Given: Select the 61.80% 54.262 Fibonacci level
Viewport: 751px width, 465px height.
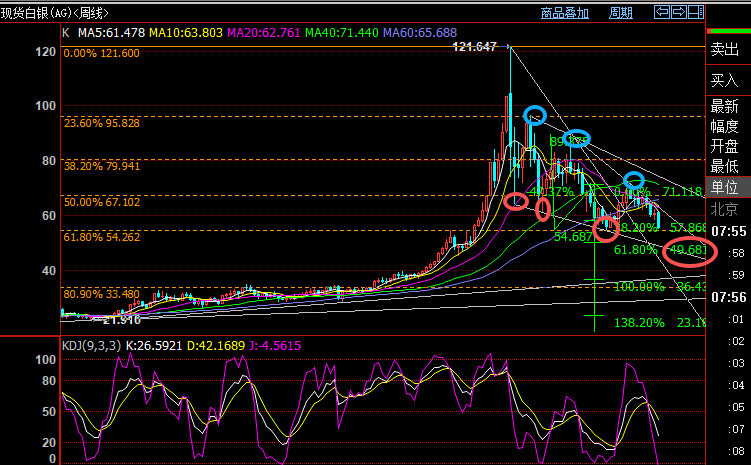Looking at the screenshot, I should click(x=102, y=237).
